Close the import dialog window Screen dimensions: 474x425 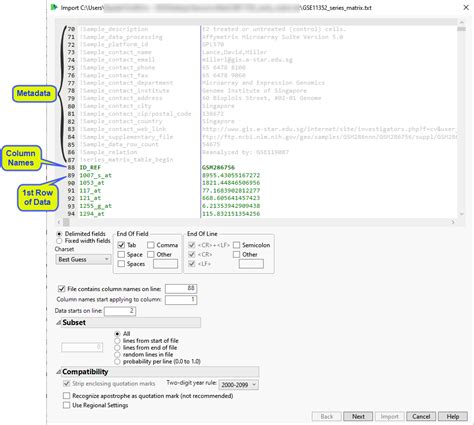tap(466, 7)
